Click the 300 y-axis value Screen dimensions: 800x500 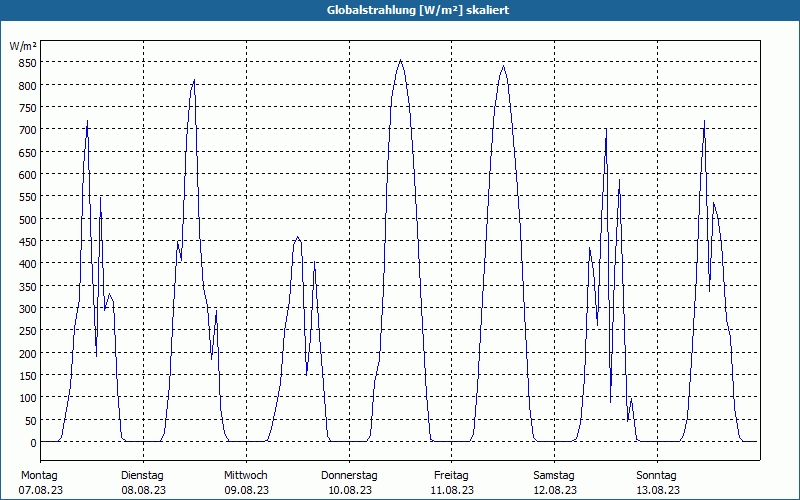pyautogui.click(x=27, y=309)
